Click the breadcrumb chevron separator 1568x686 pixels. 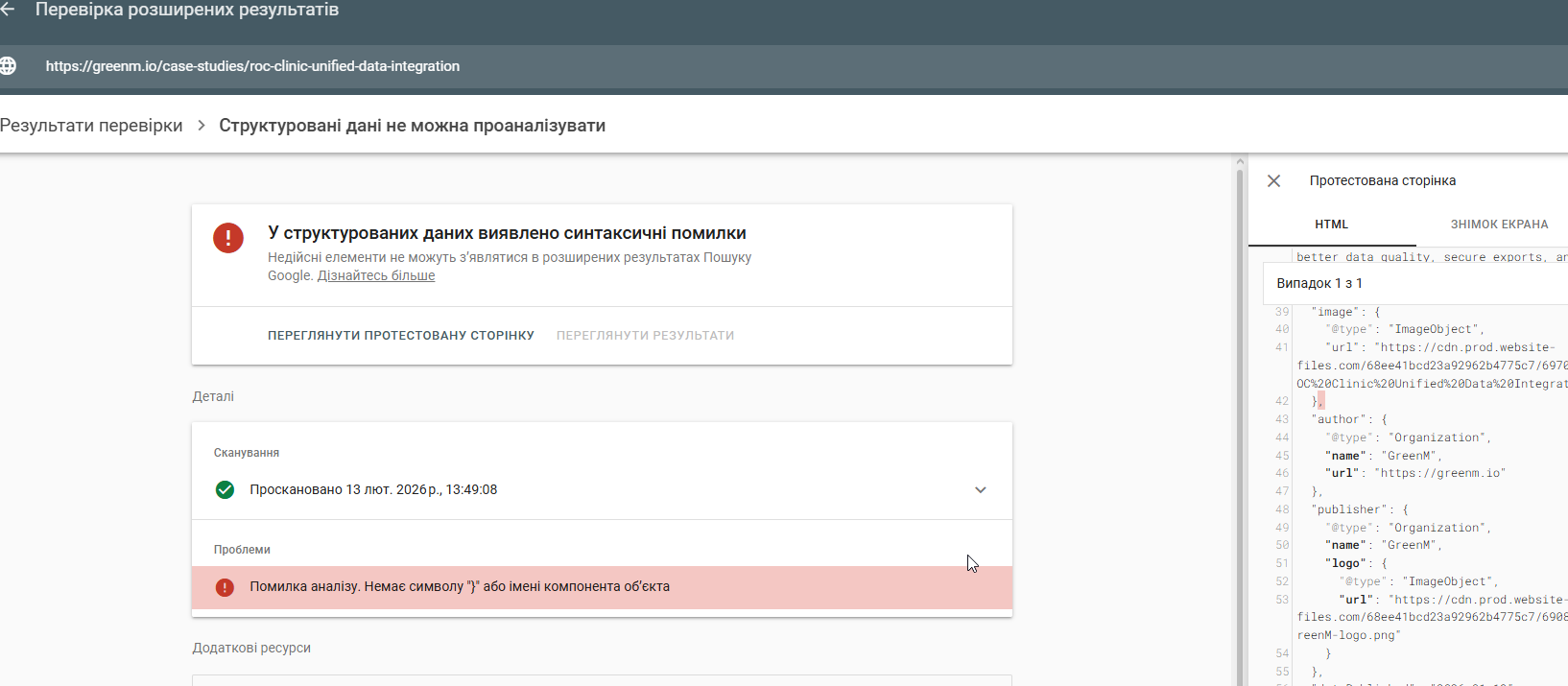202,126
